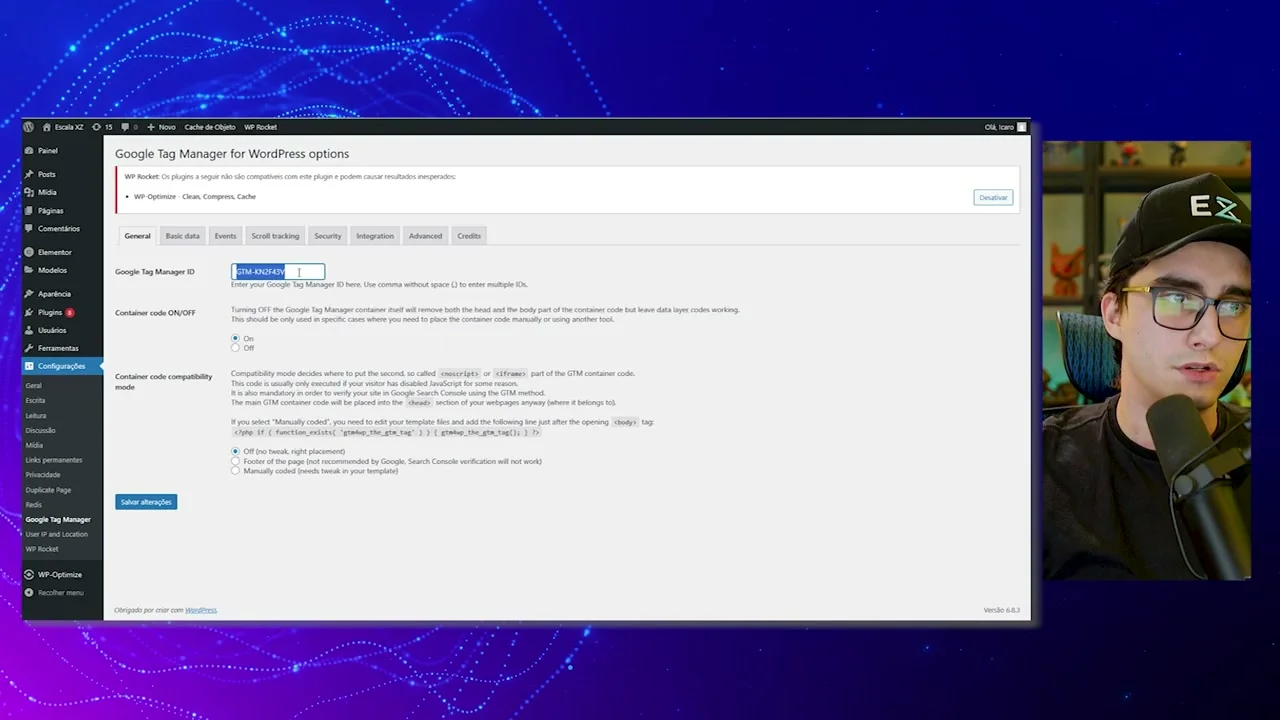Open Links permanentes settings submenu

[x=54, y=460]
